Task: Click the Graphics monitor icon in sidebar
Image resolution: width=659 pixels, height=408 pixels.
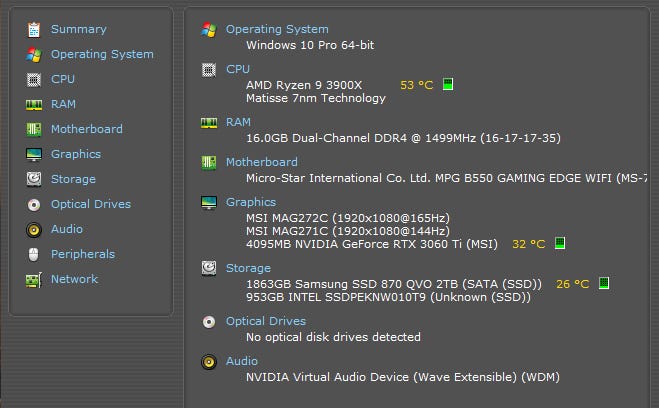Action: click(x=34, y=154)
